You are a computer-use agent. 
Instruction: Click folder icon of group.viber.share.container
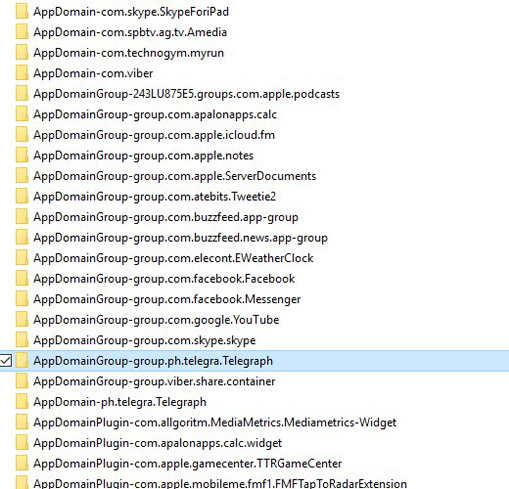pyautogui.click(x=22, y=381)
